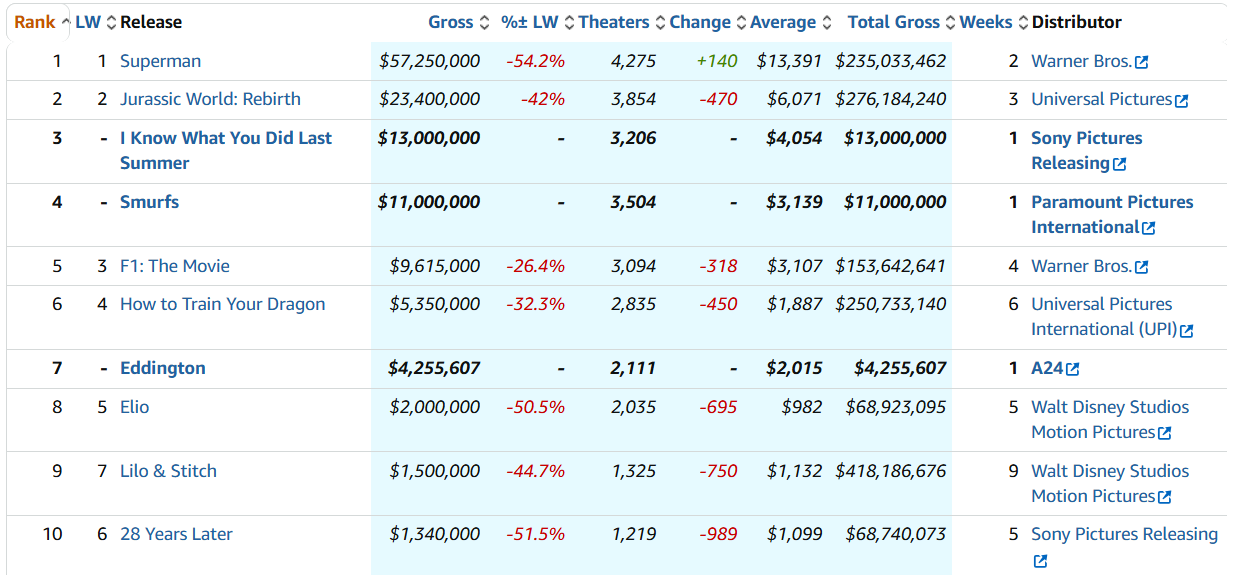This screenshot has width=1243, height=575.
Task: Sort by Weeks column header
Action: (x=986, y=22)
